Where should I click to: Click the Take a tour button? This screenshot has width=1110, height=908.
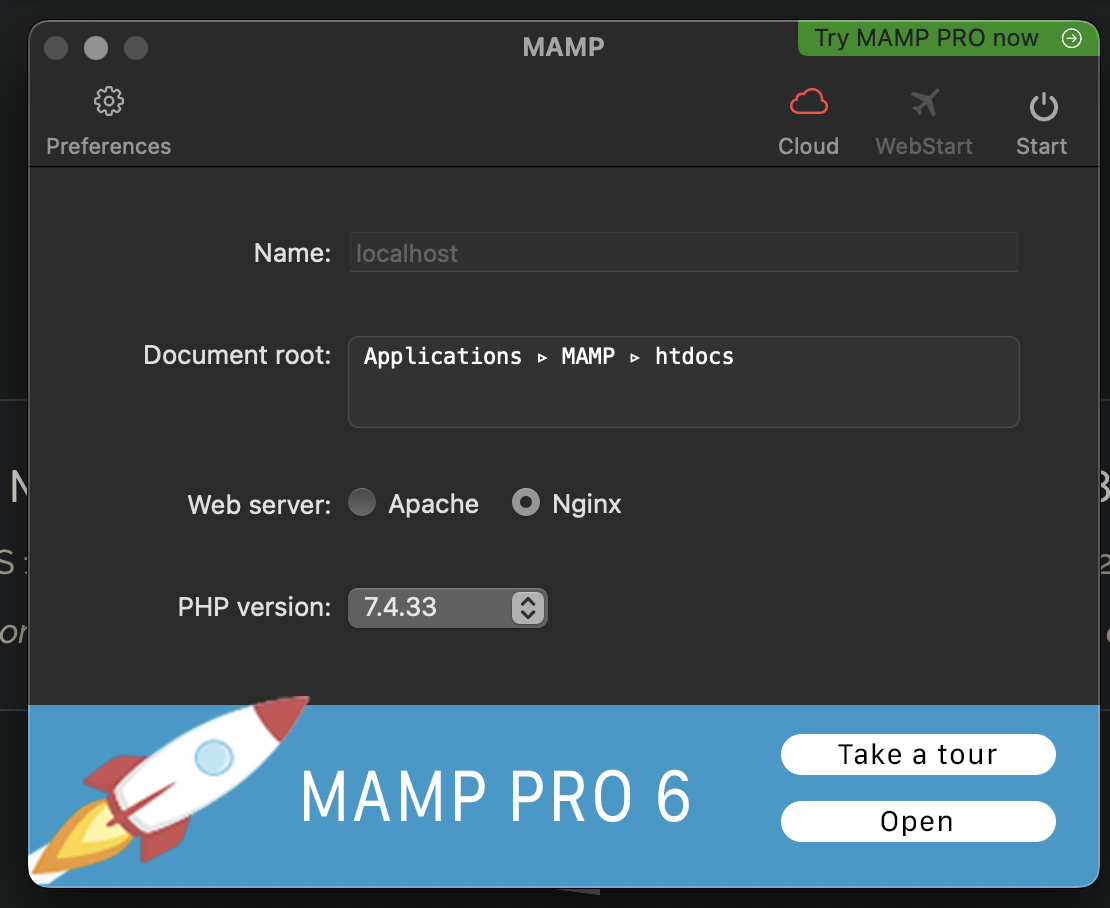pos(918,754)
